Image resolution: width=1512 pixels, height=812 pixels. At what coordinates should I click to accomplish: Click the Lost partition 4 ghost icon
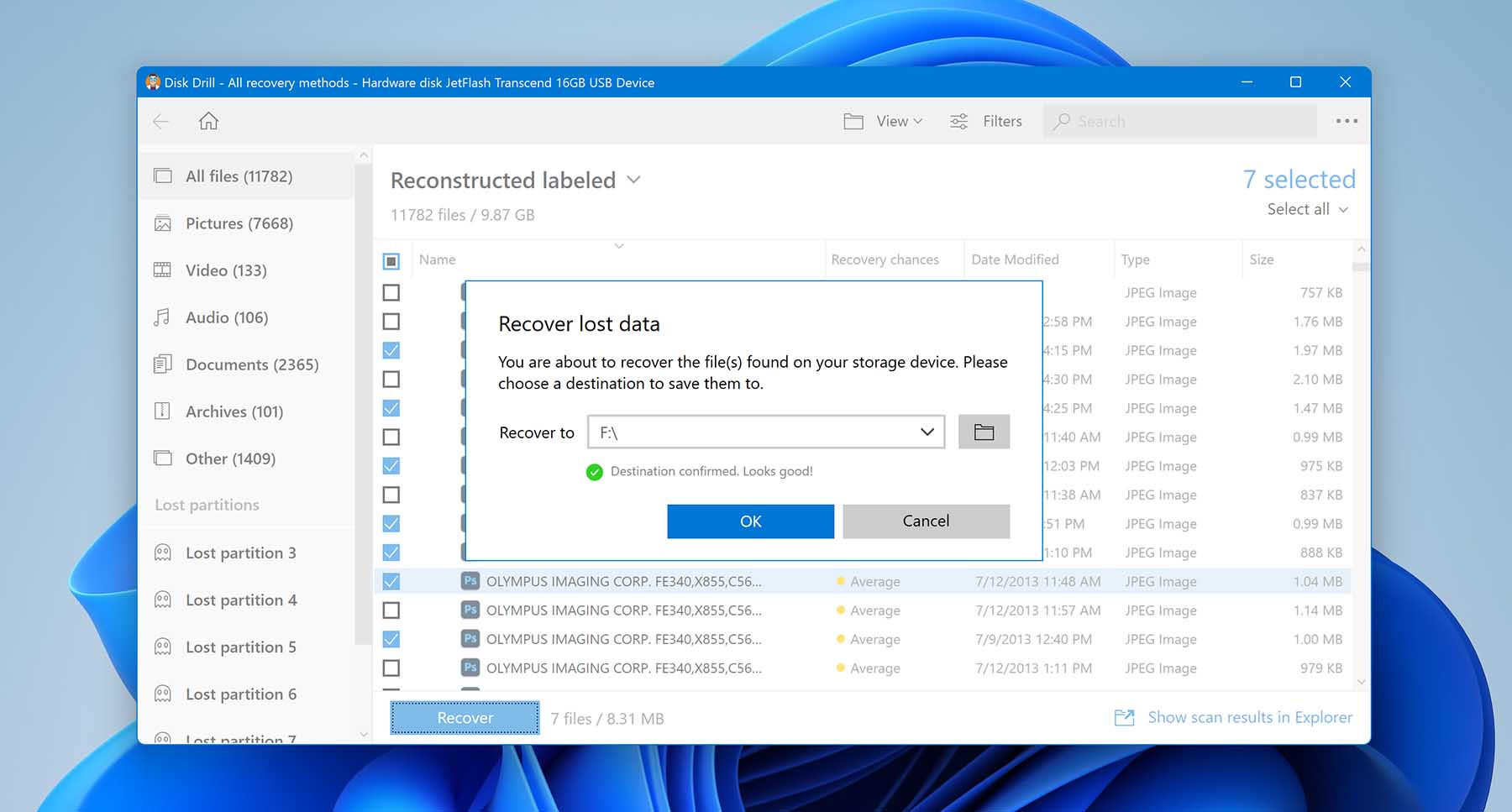tap(163, 600)
